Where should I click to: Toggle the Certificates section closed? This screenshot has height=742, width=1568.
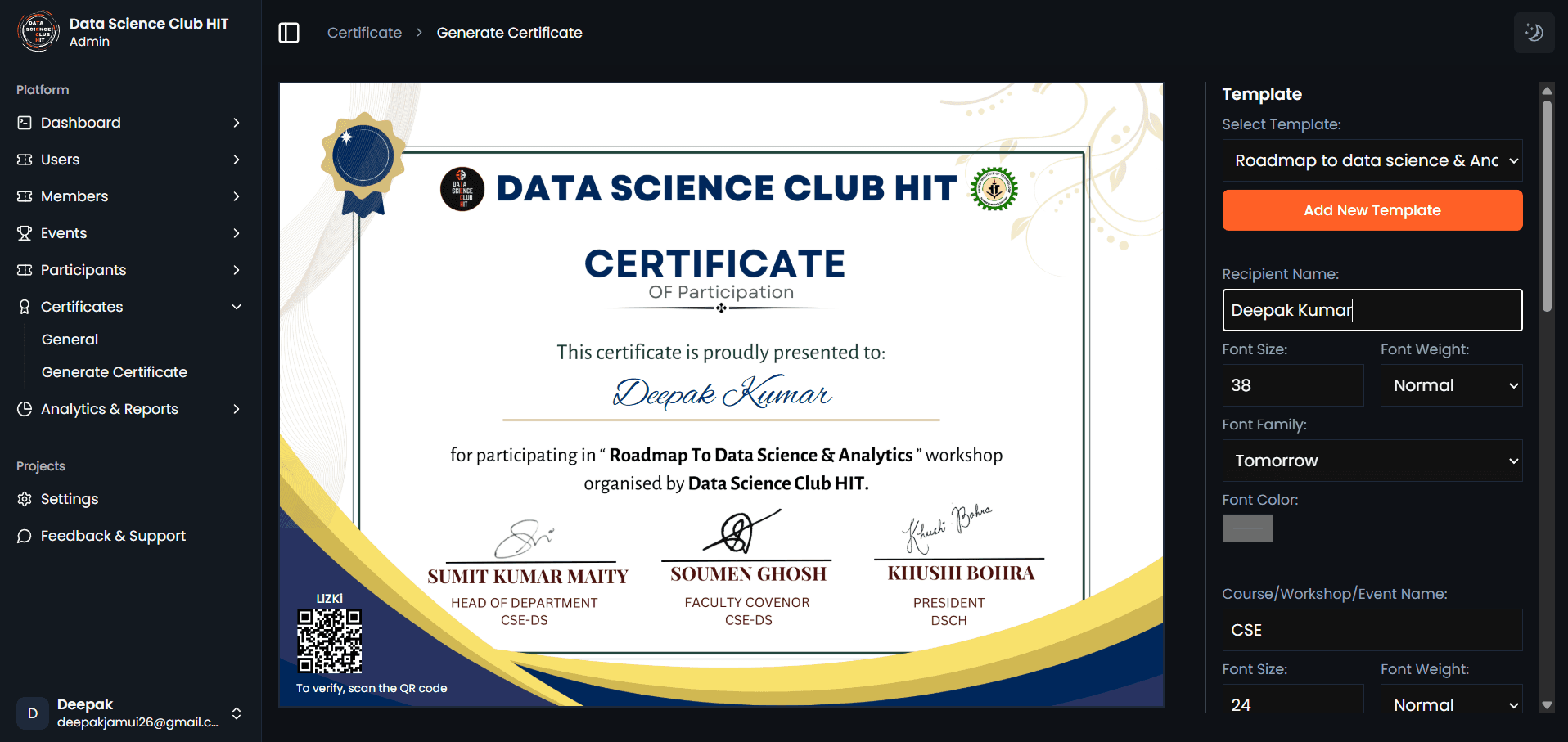tap(237, 306)
